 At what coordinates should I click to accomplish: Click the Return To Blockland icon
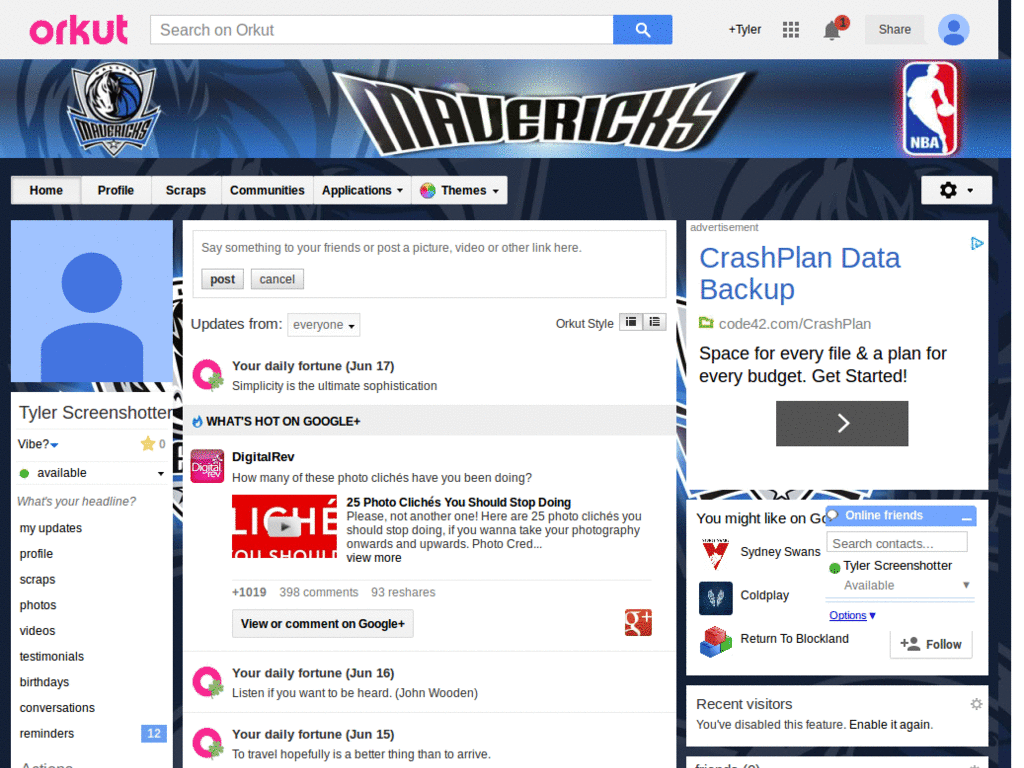[715, 641]
